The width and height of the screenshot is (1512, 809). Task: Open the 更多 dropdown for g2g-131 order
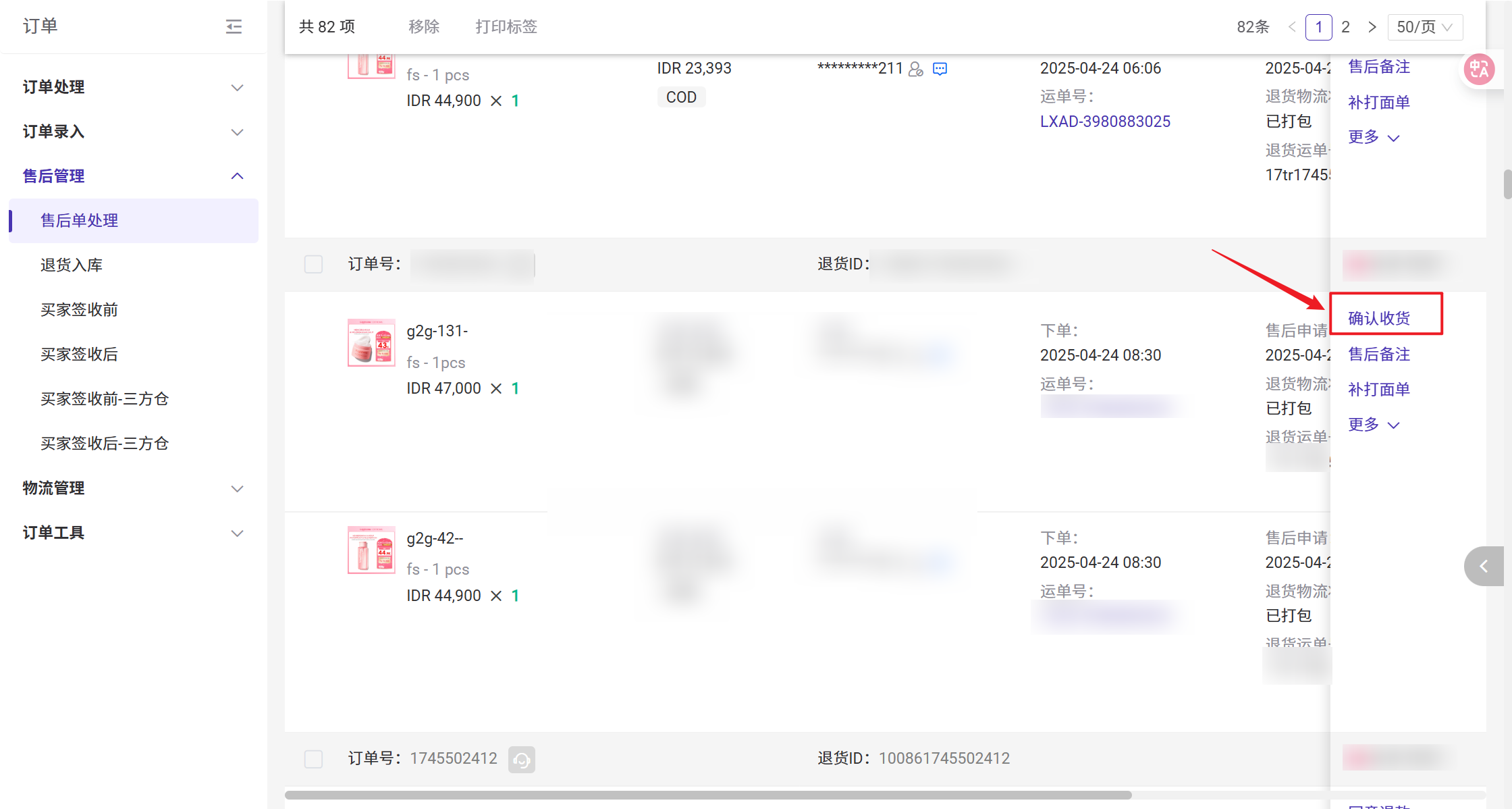(1374, 425)
